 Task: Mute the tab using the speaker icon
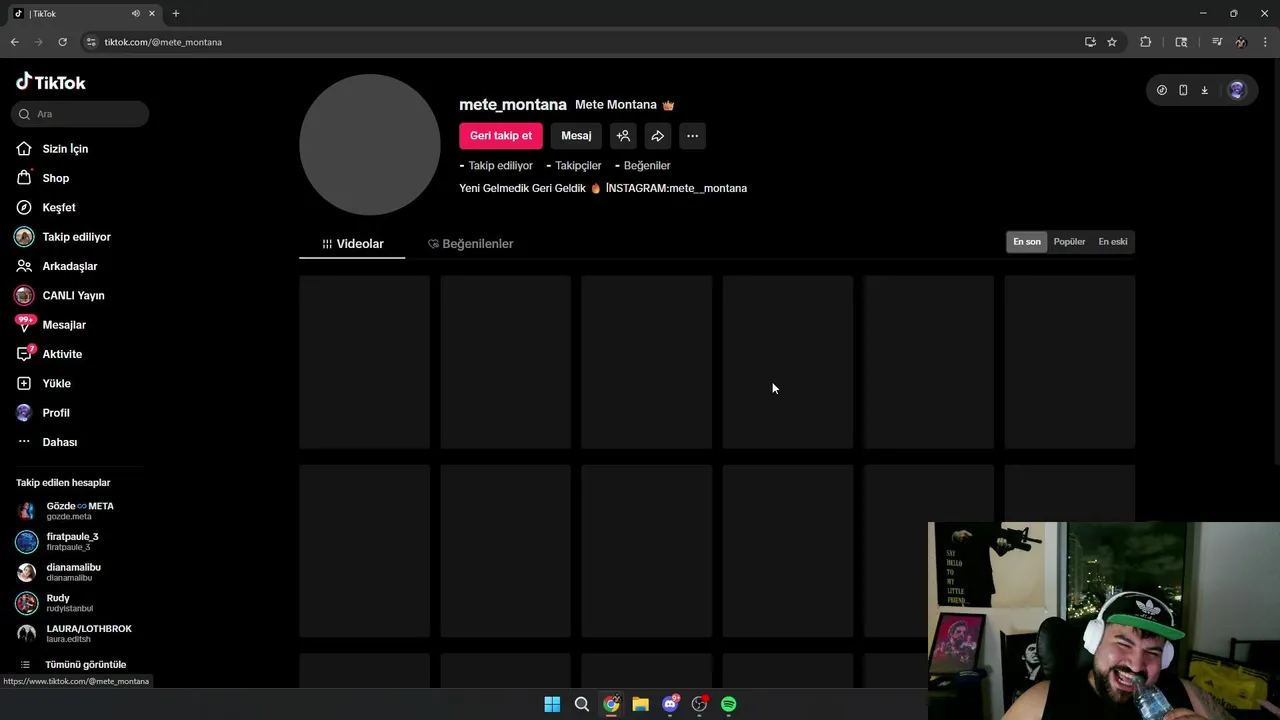click(135, 13)
